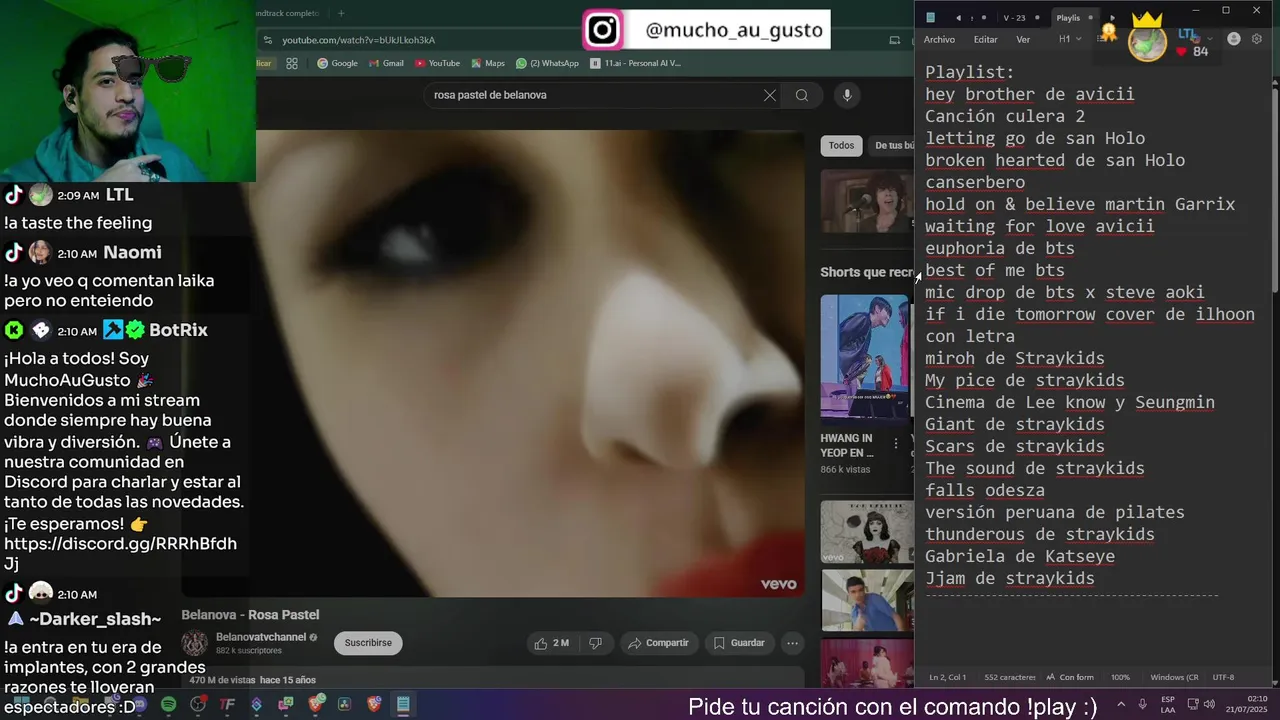The image size is (1280, 720).
Task: Click the YouTube search magnifier button
Action: 801,95
